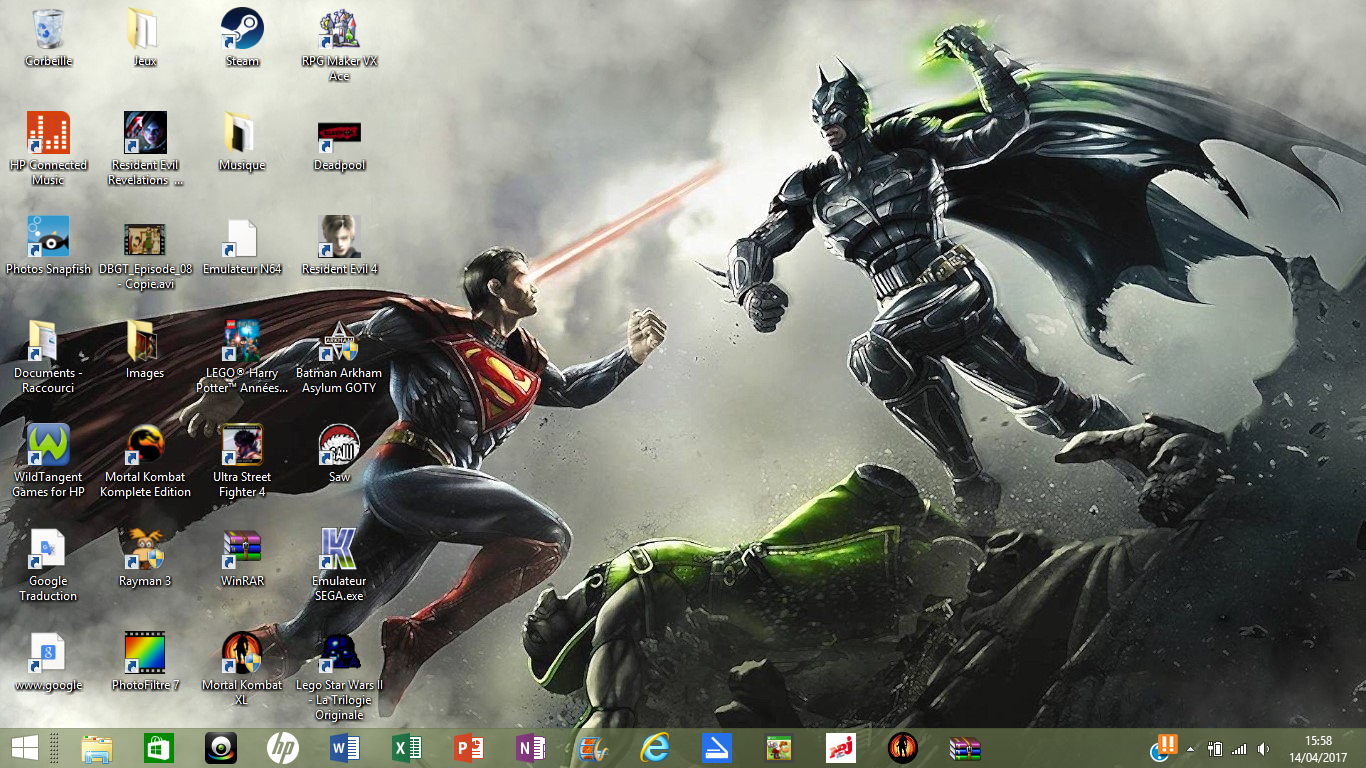The image size is (1366, 768).
Task: Open Word from the taskbar
Action: tap(345, 748)
